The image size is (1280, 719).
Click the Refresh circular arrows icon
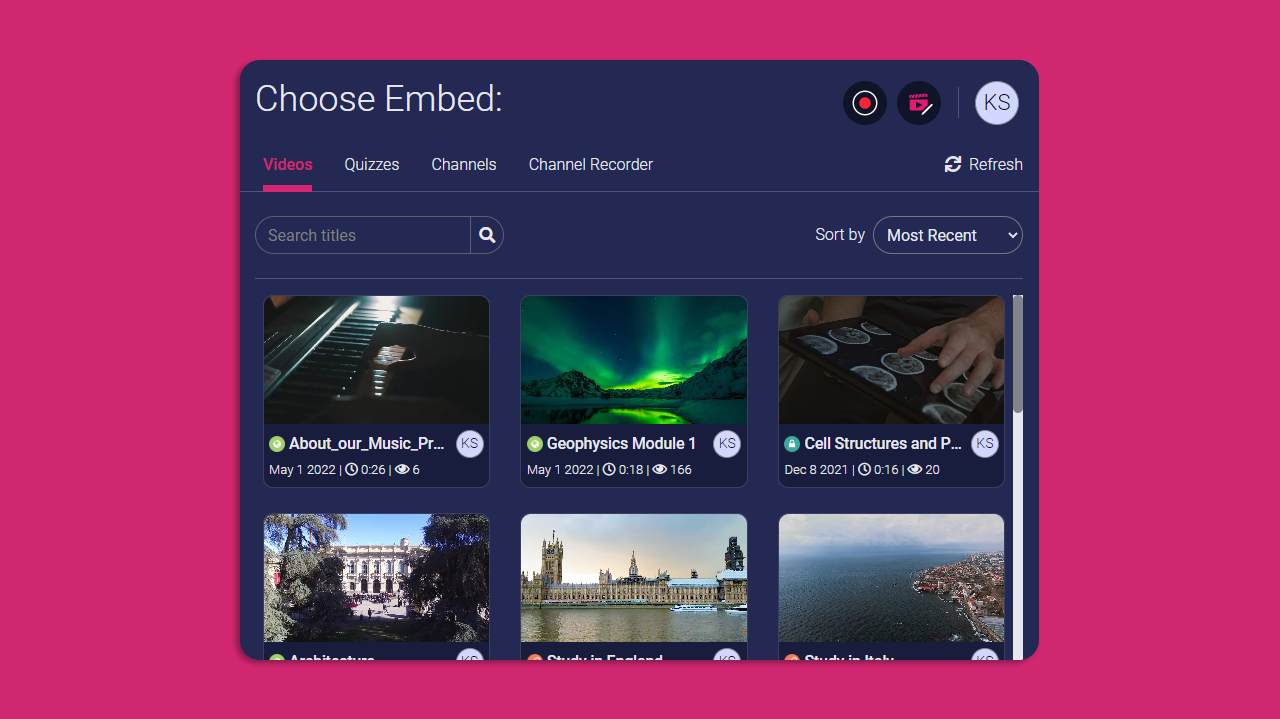[x=953, y=164]
